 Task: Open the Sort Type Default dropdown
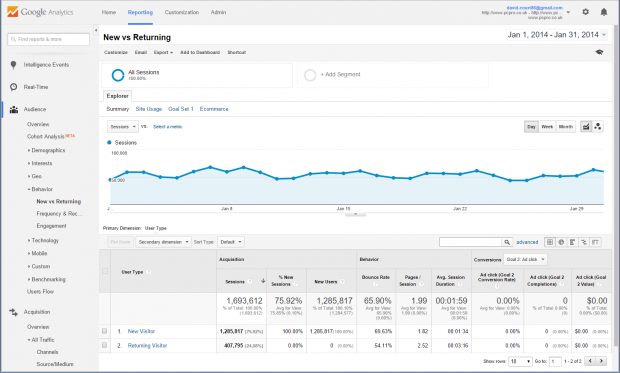231,242
